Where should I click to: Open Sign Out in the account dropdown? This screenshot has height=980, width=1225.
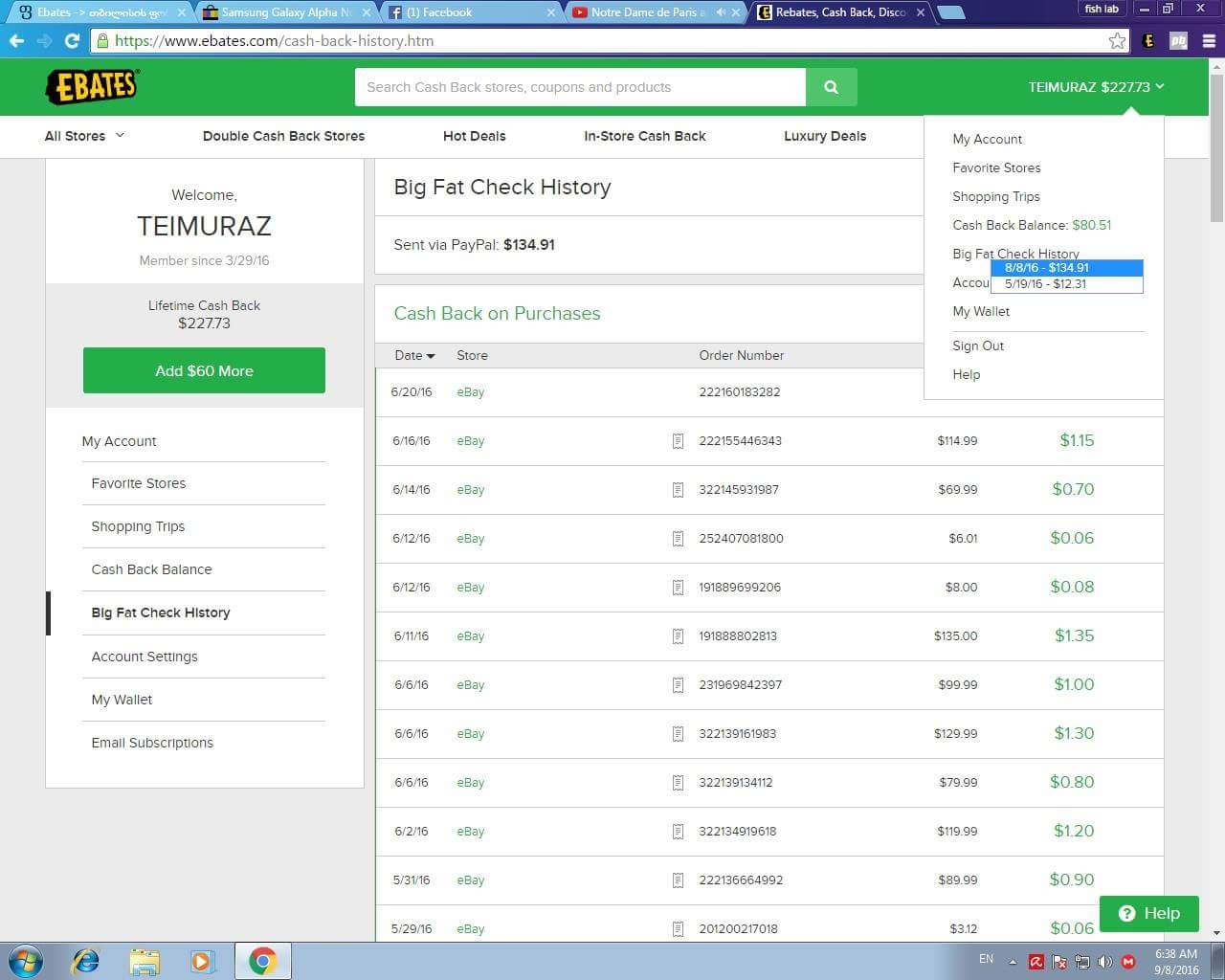click(x=978, y=345)
